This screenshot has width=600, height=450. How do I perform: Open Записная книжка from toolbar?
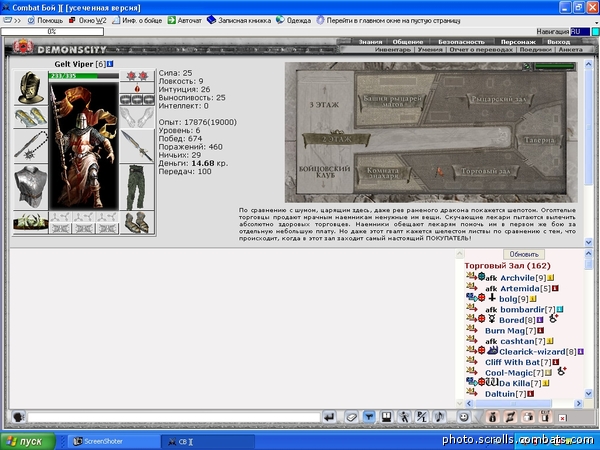point(239,21)
